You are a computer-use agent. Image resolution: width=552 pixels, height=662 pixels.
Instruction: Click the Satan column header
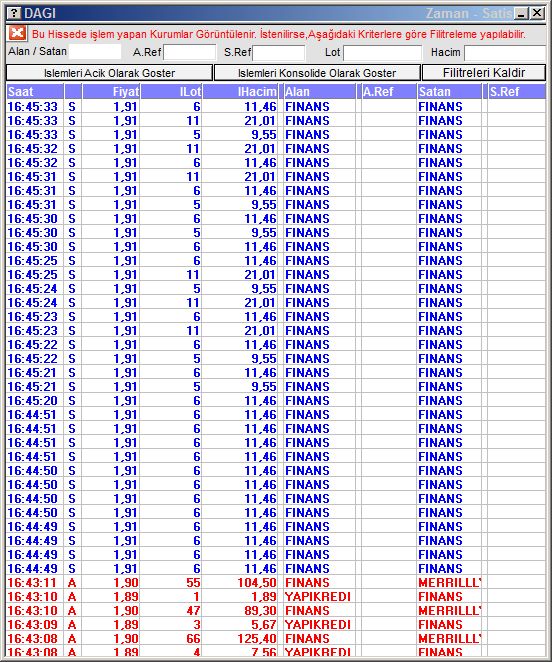449,92
